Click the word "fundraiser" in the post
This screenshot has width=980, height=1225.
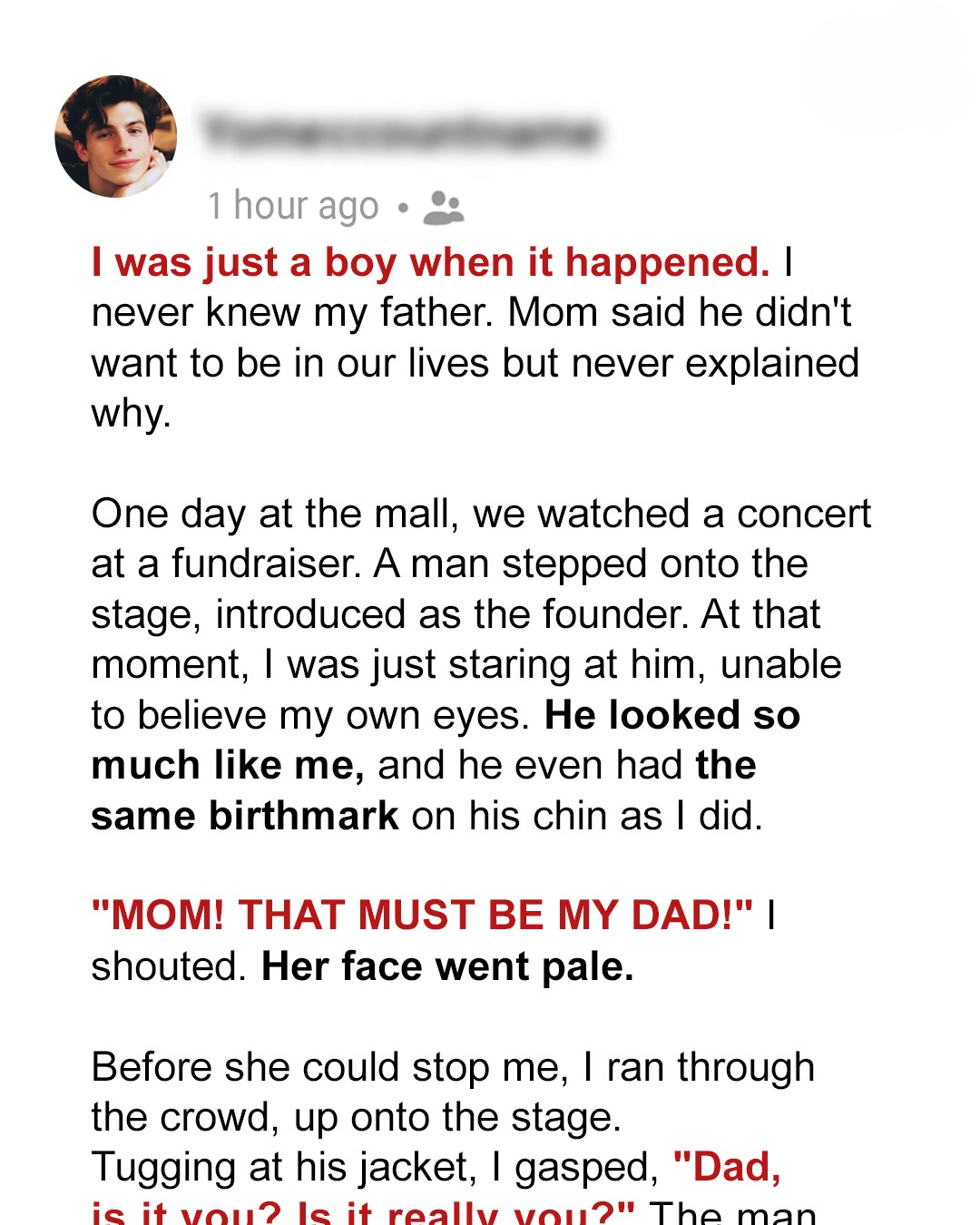point(267,563)
